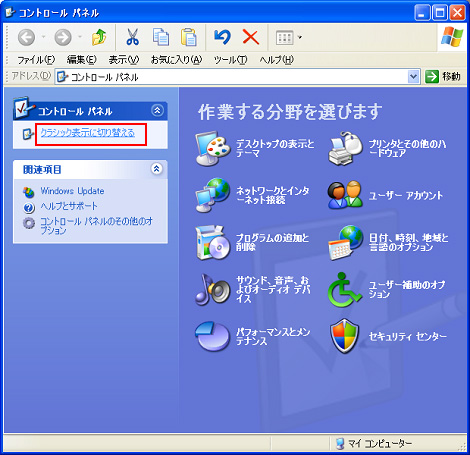Open the ヘルプ(H) menu
The width and height of the screenshot is (470, 455).
tap(276, 60)
